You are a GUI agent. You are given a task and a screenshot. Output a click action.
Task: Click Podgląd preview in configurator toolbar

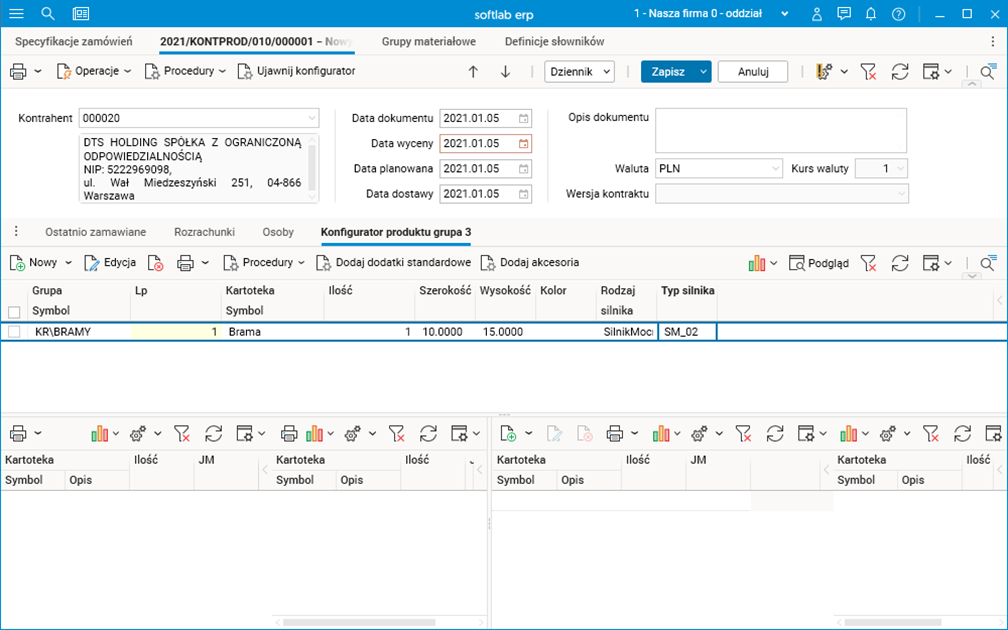(x=819, y=263)
